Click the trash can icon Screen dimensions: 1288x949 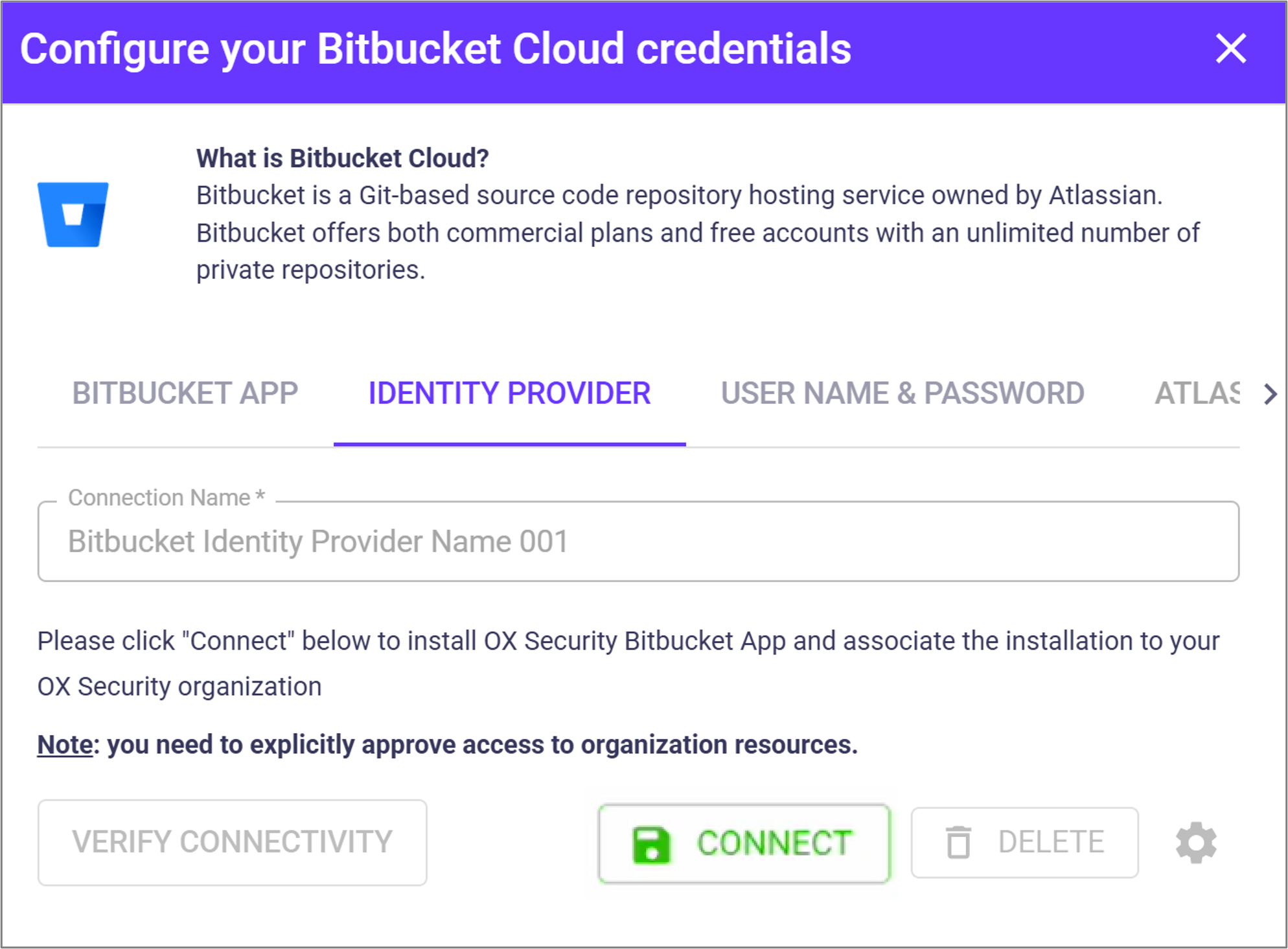pyautogui.click(x=958, y=843)
